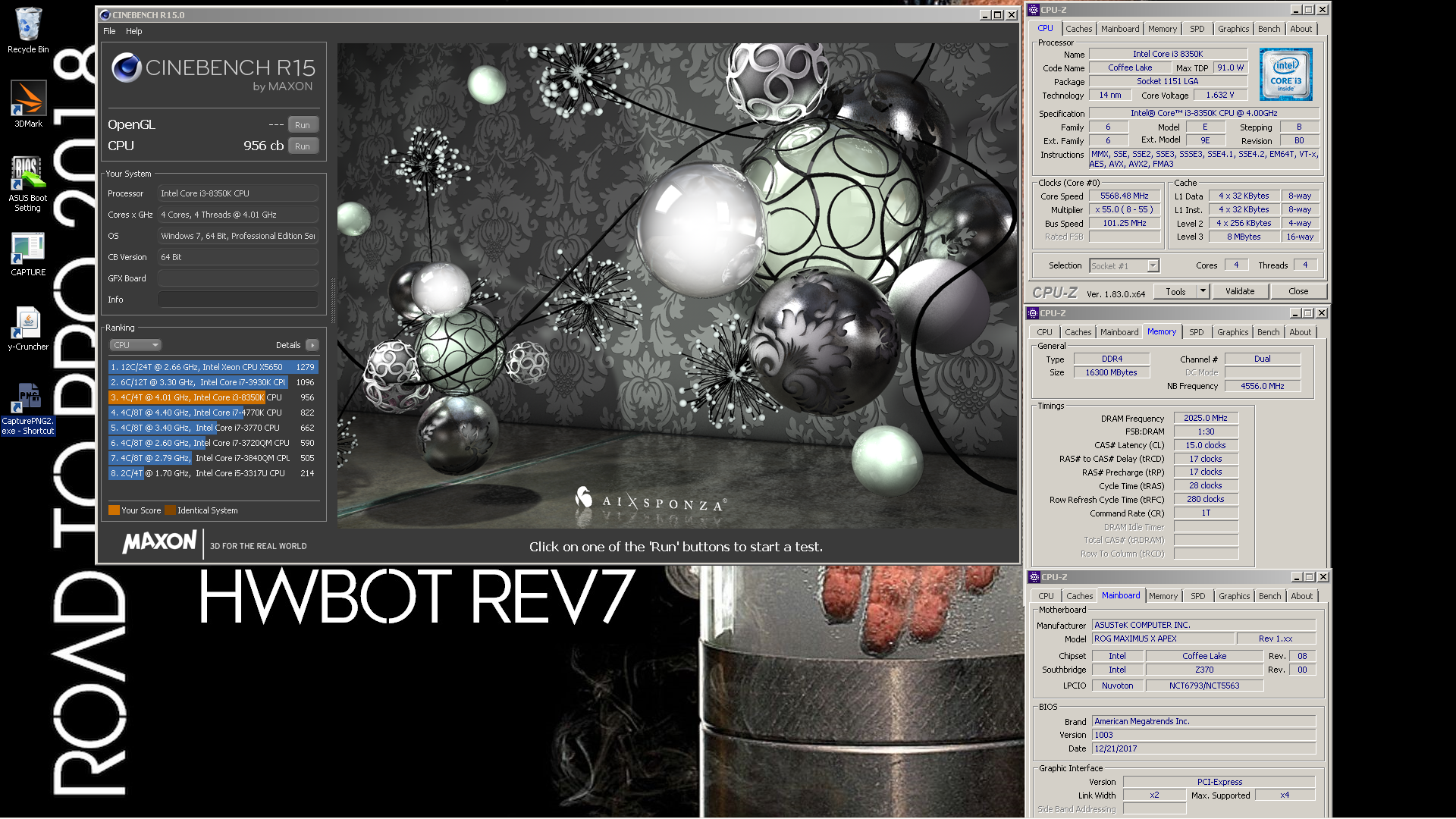This screenshot has width=1456, height=819.
Task: Run the OpenGL benchmark
Action: coord(303,125)
